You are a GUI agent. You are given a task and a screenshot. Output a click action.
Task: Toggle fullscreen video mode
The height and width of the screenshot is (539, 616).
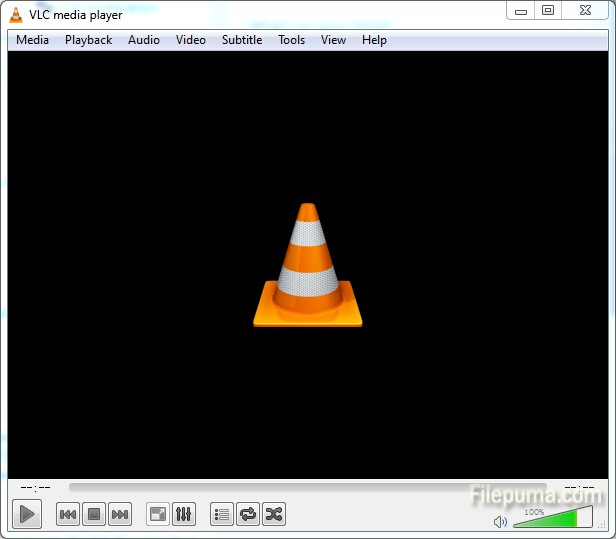(x=158, y=514)
